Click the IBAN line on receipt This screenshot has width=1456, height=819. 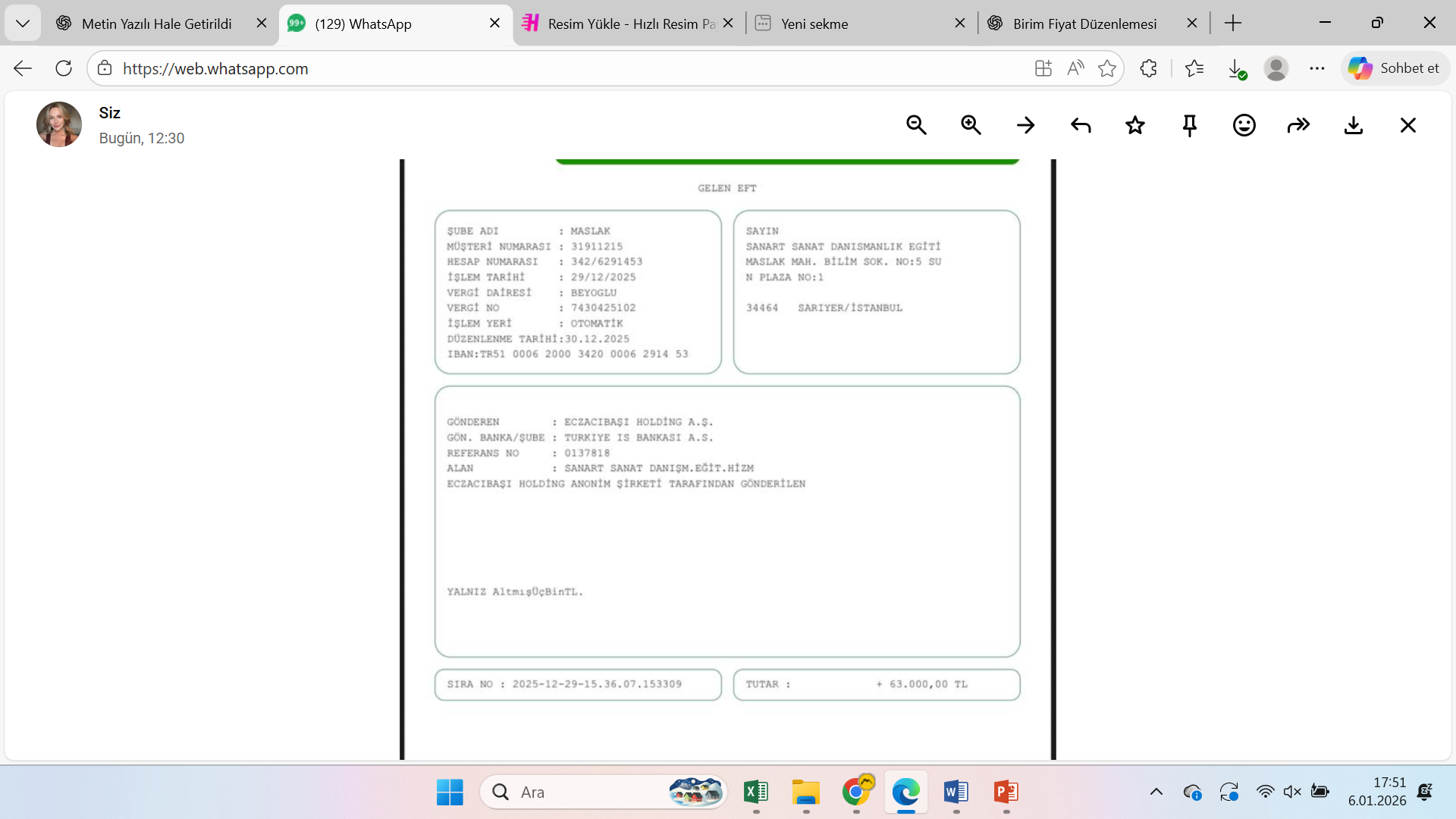[x=567, y=354]
